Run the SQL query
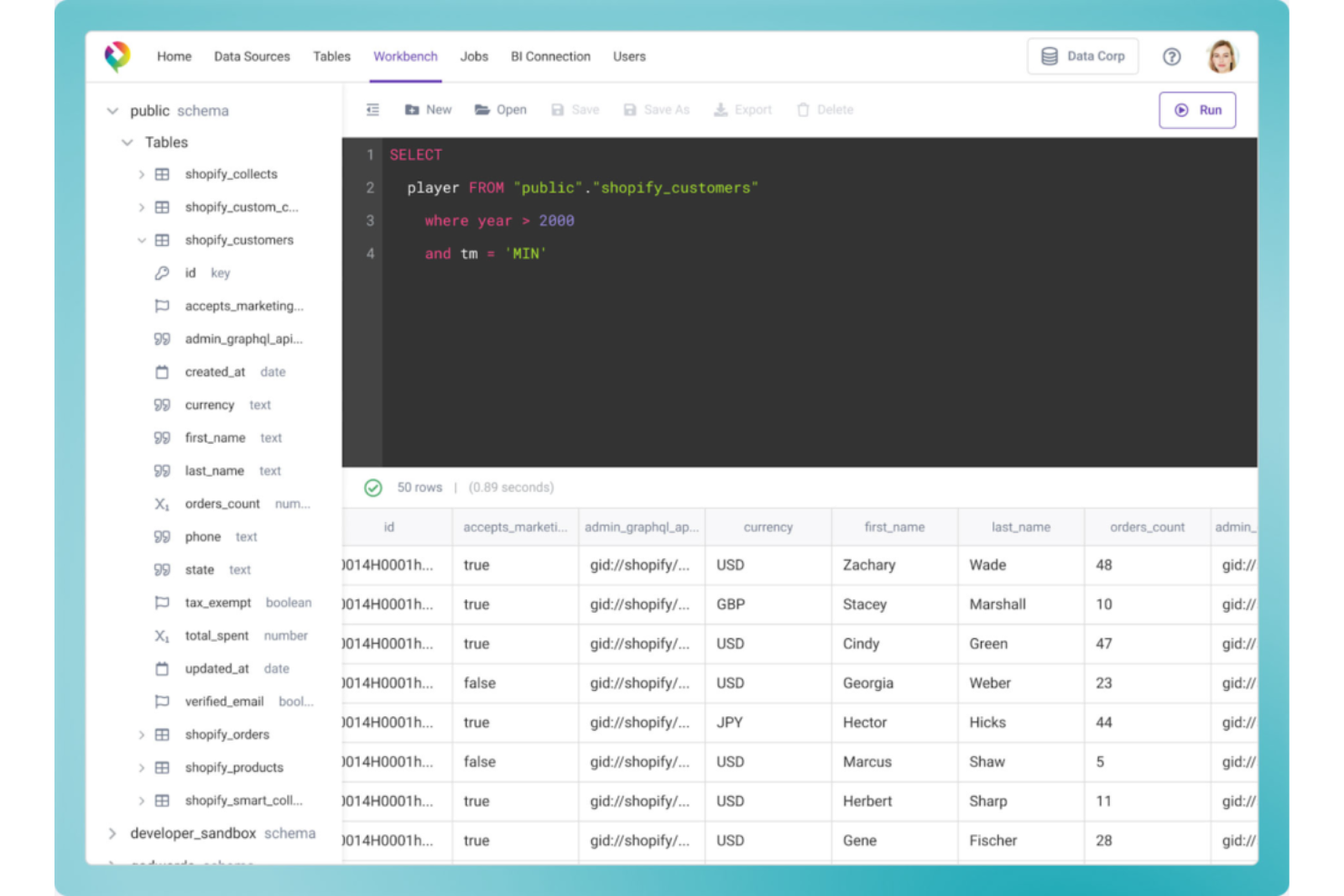Screen dimensions: 1344x896 1197,110
